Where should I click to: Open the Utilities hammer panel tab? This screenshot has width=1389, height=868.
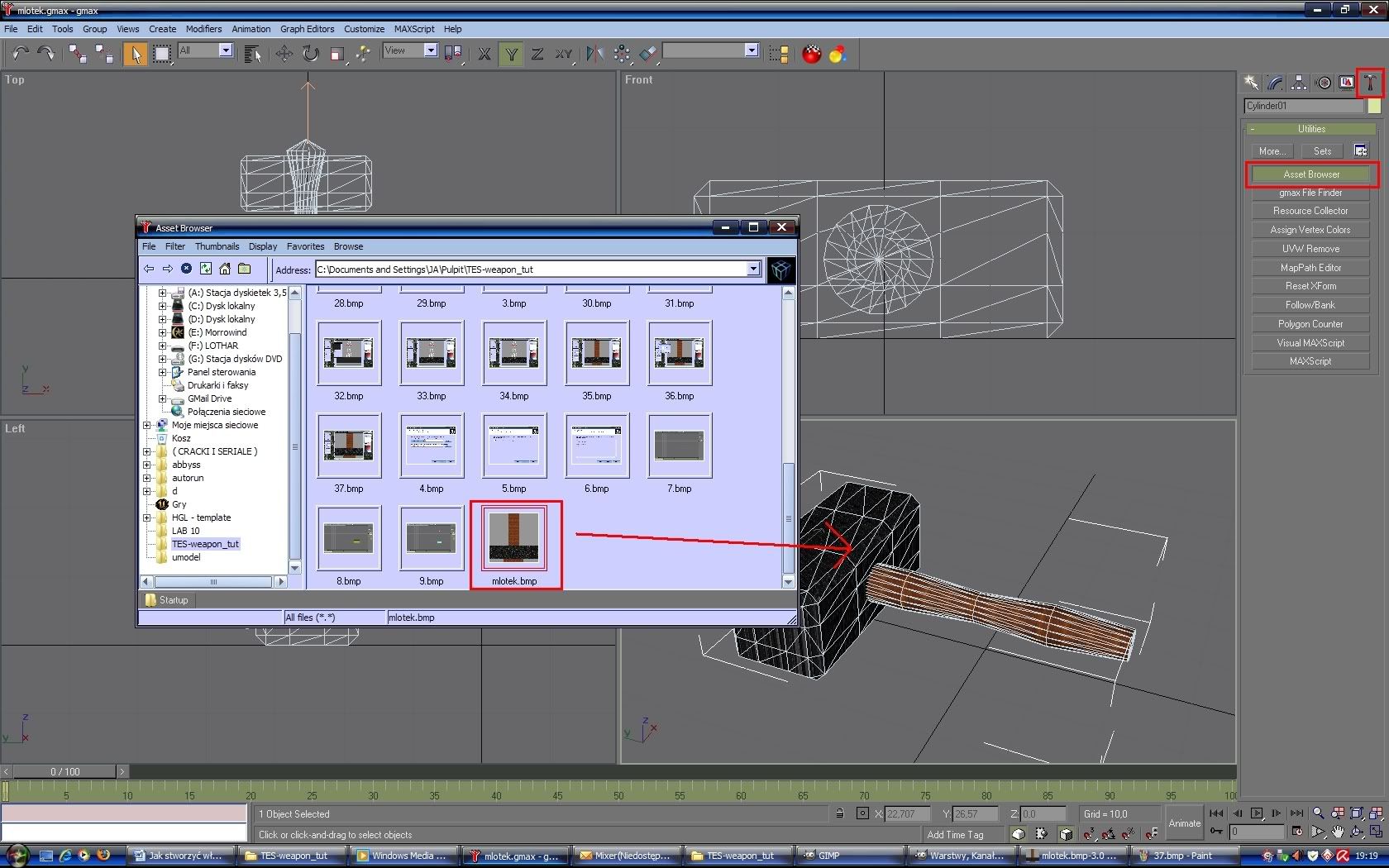tap(1370, 82)
